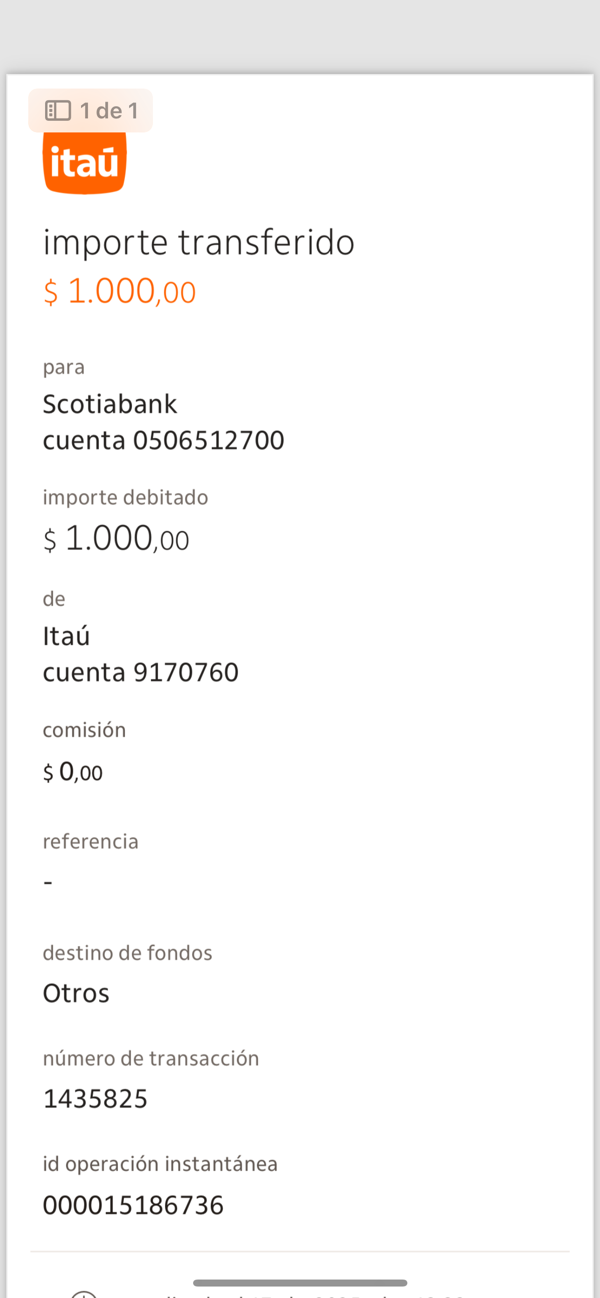Tap the "destino de fondos" label
Viewport: 600px width, 1298px height.
pos(127,953)
